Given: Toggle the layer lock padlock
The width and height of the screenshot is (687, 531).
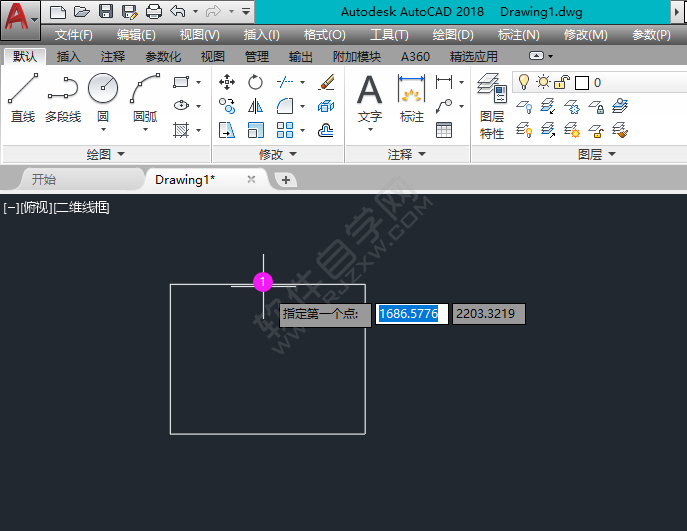Looking at the screenshot, I should click(x=562, y=82).
